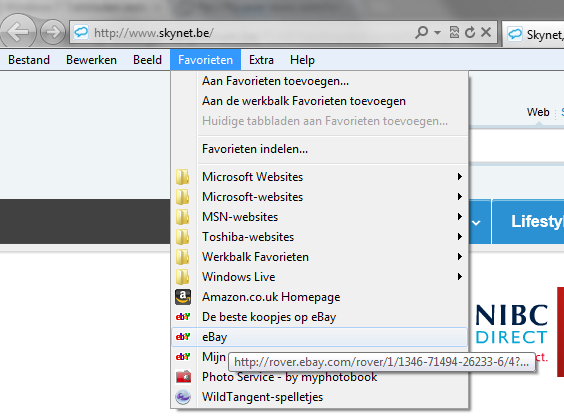Click the Microsoft Websites folder icon
The width and height of the screenshot is (564, 419).
[183, 177]
